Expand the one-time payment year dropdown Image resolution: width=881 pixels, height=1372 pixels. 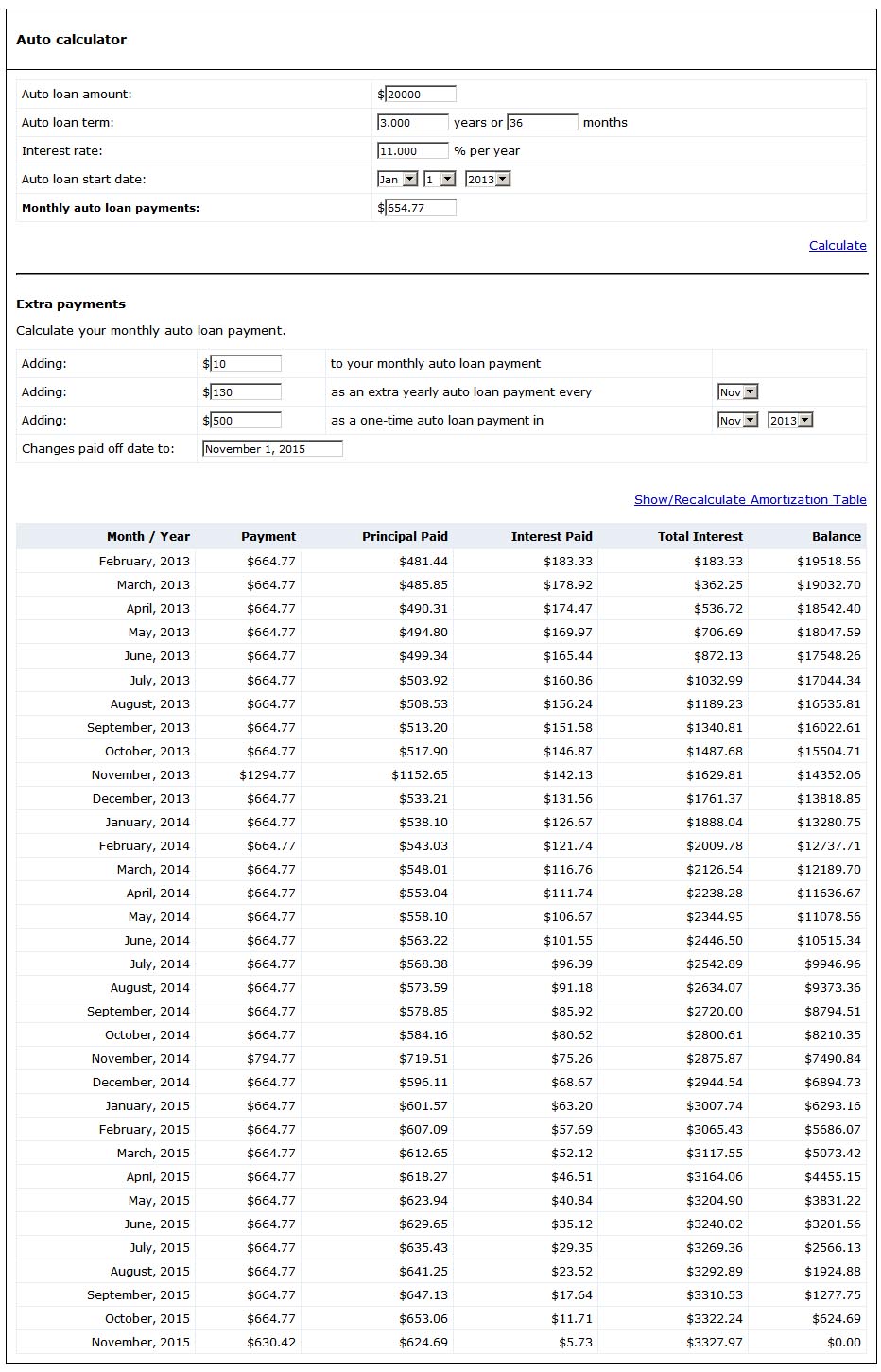(x=790, y=420)
